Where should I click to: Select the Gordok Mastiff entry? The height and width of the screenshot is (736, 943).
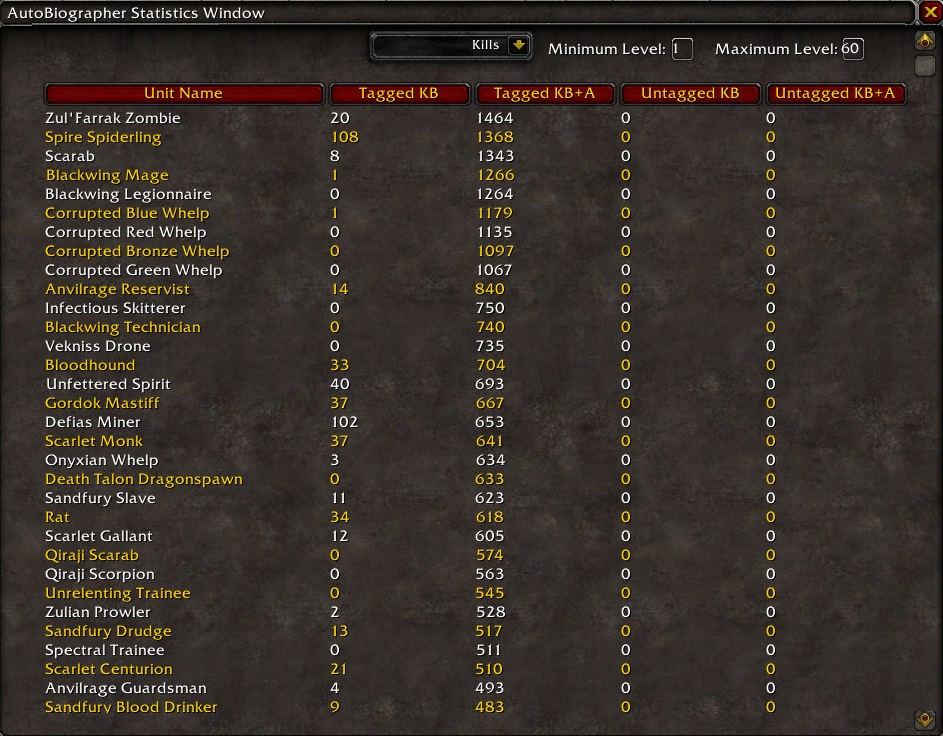[102, 403]
